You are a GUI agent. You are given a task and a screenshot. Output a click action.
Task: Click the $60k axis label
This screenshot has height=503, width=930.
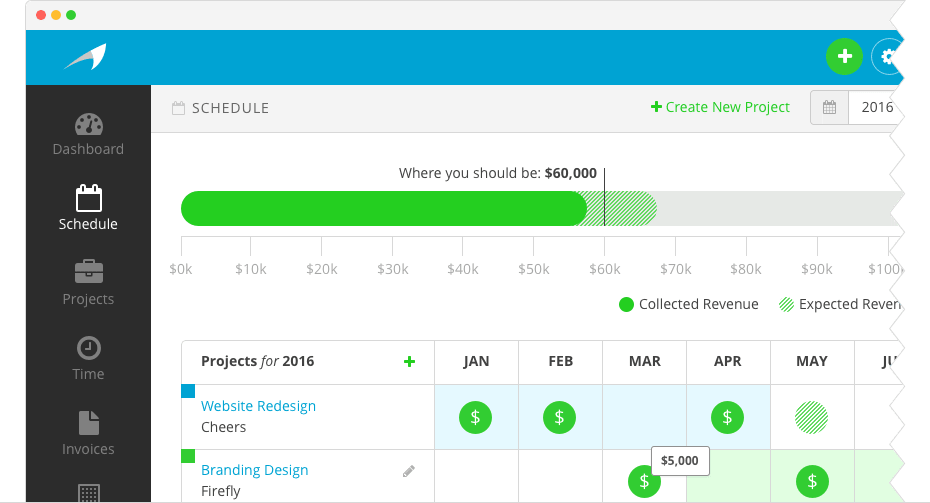[604, 269]
